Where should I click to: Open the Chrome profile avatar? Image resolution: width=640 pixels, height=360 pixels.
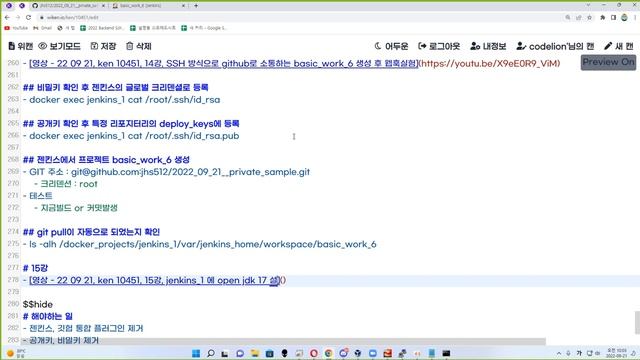[x=624, y=18]
